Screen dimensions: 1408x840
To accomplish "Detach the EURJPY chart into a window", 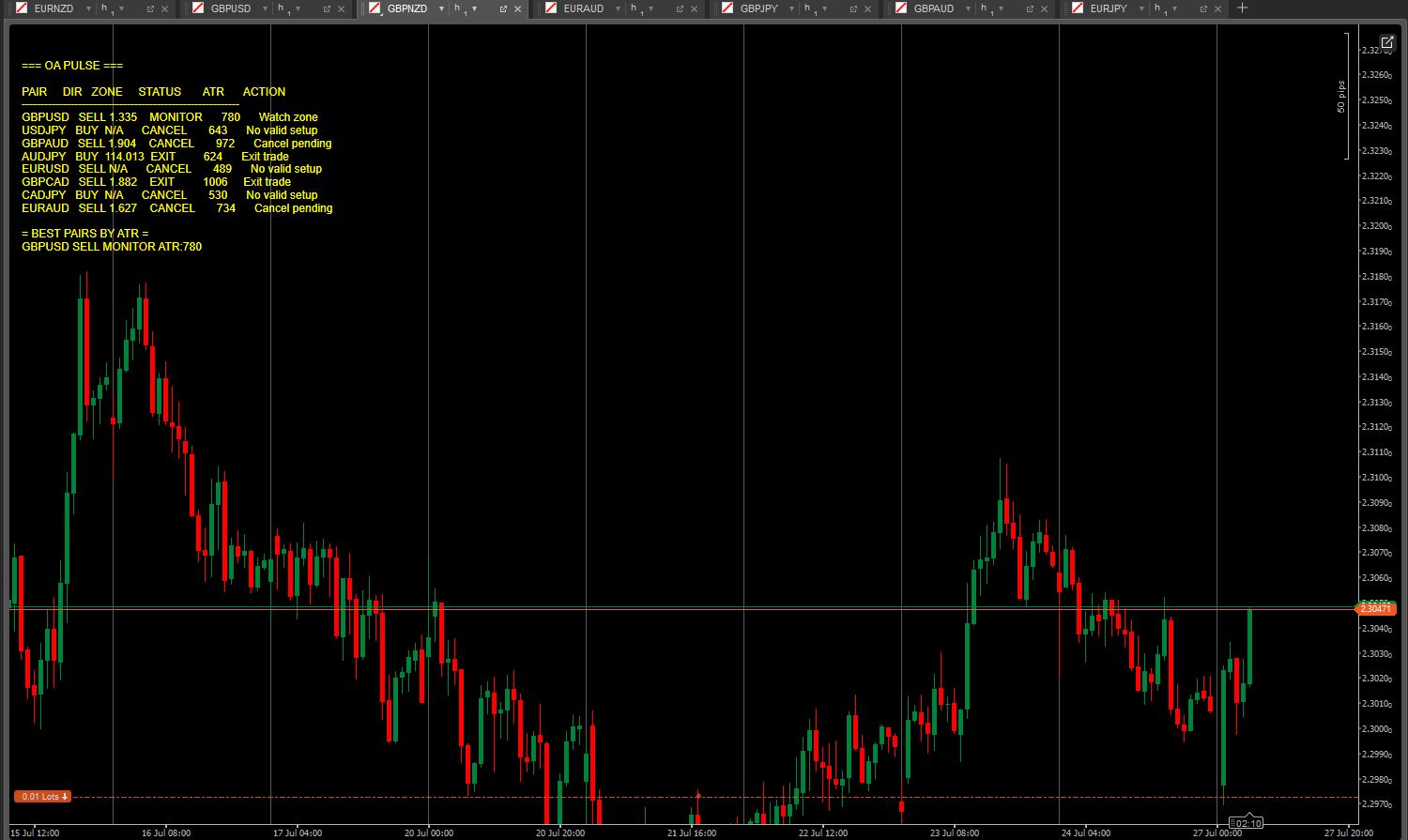I will point(1203,8).
